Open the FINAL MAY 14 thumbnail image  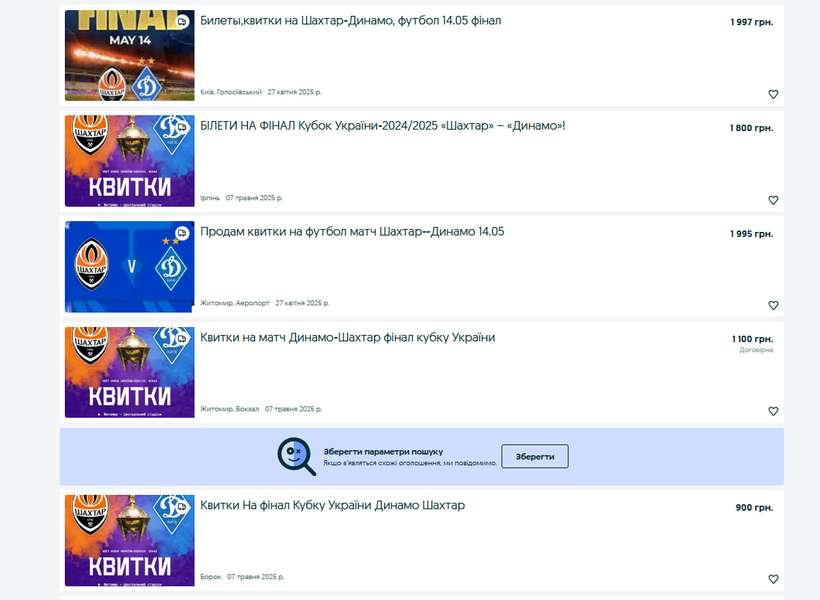pyautogui.click(x=130, y=55)
